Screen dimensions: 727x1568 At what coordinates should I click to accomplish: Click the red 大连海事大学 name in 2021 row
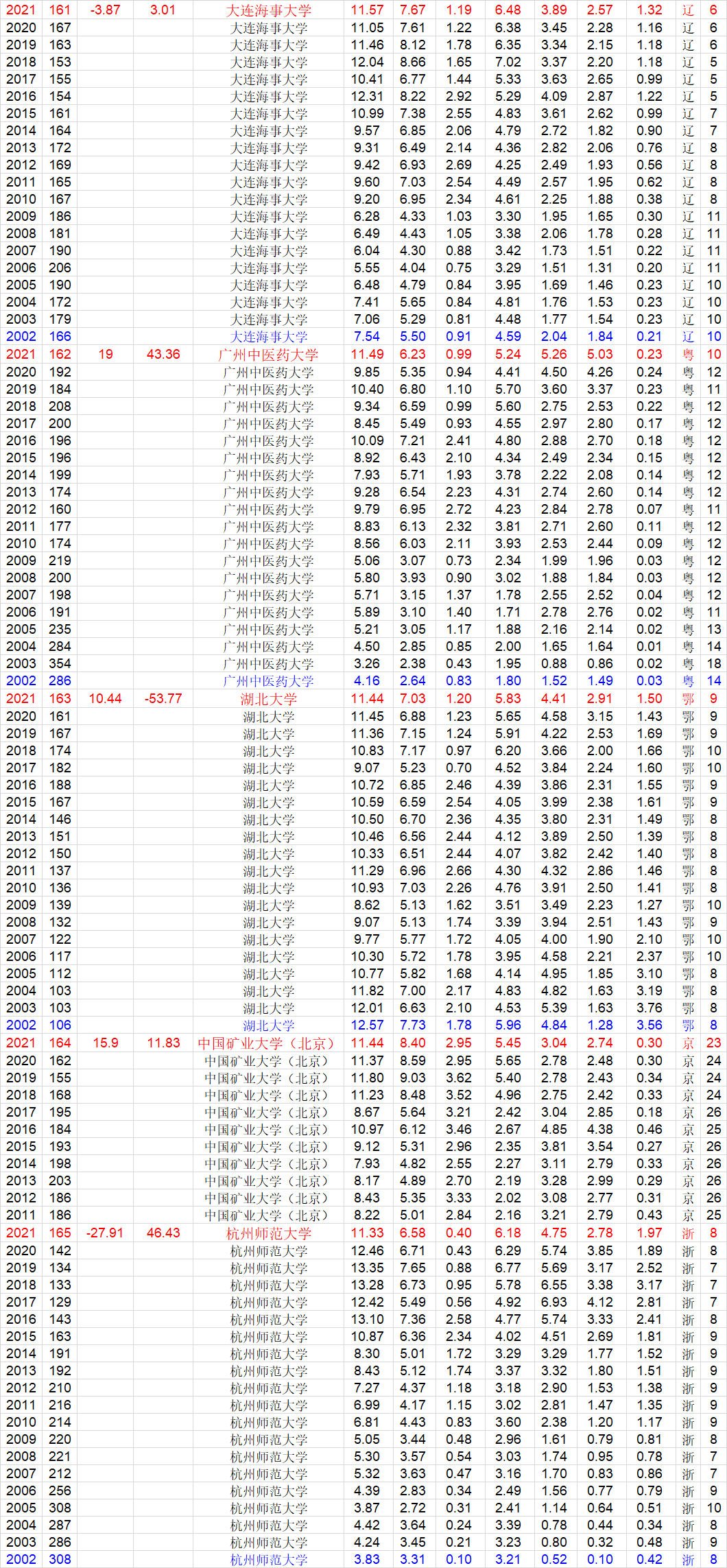[x=268, y=10]
